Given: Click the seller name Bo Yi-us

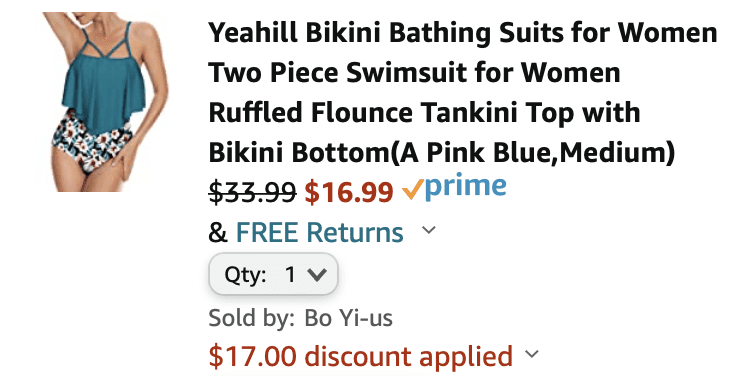Looking at the screenshot, I should tap(348, 318).
